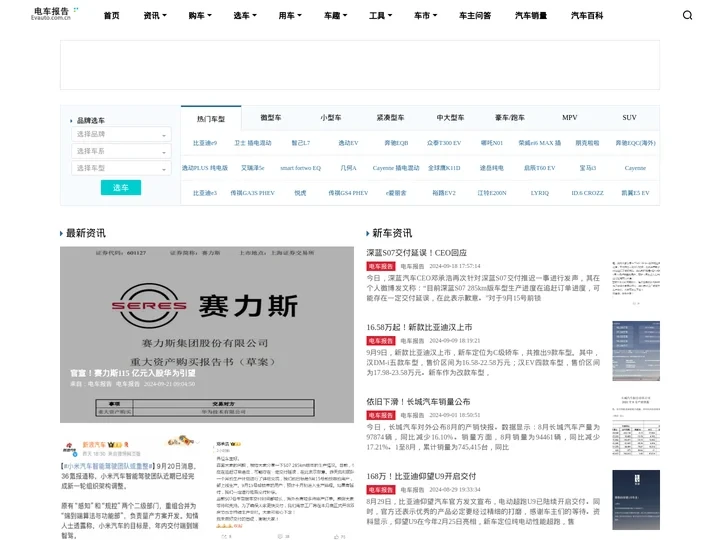Screen dimensions: 720x540
Task: Switch to the 中大型车 tab
Action: pos(450,118)
